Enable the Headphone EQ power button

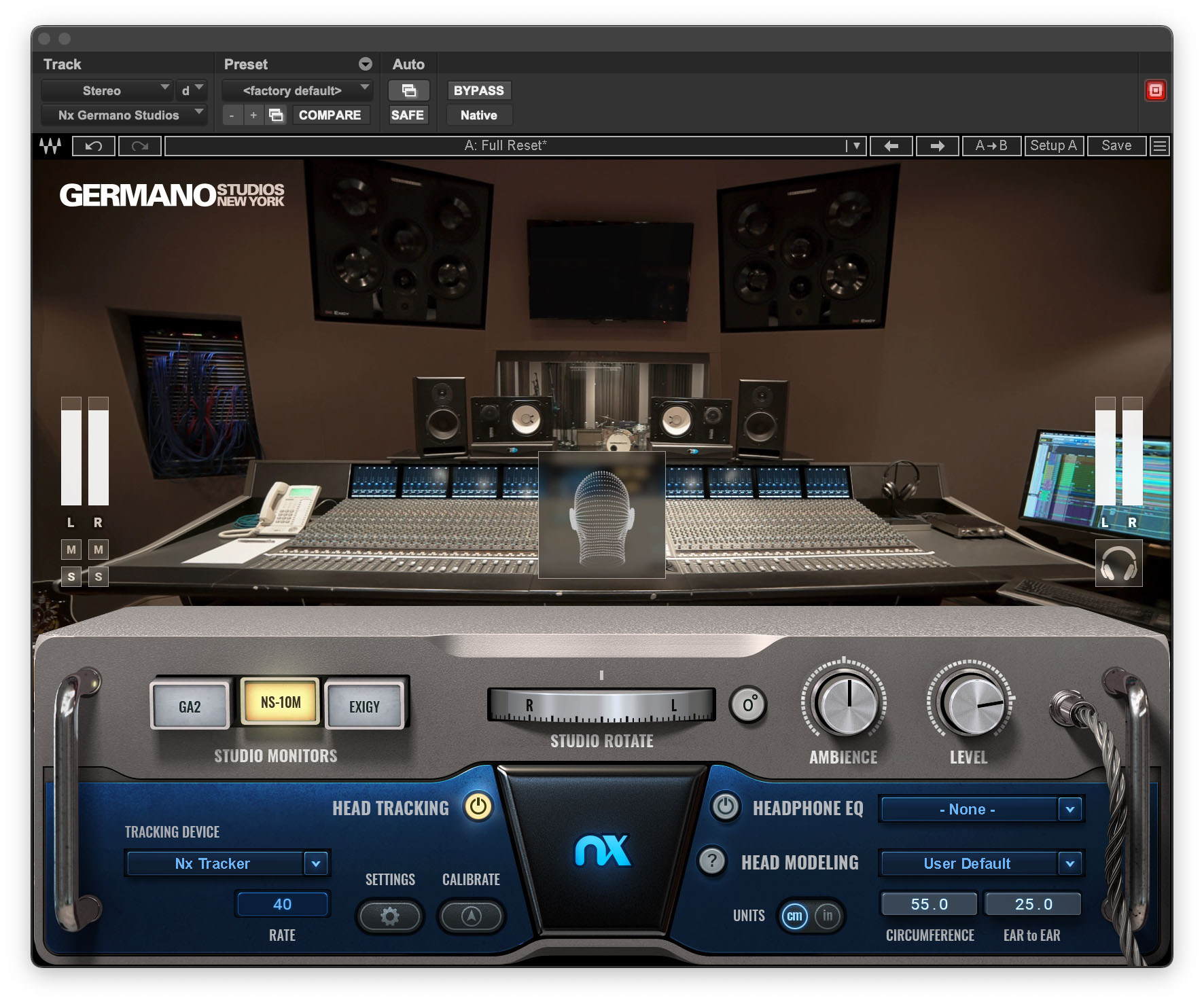[725, 807]
